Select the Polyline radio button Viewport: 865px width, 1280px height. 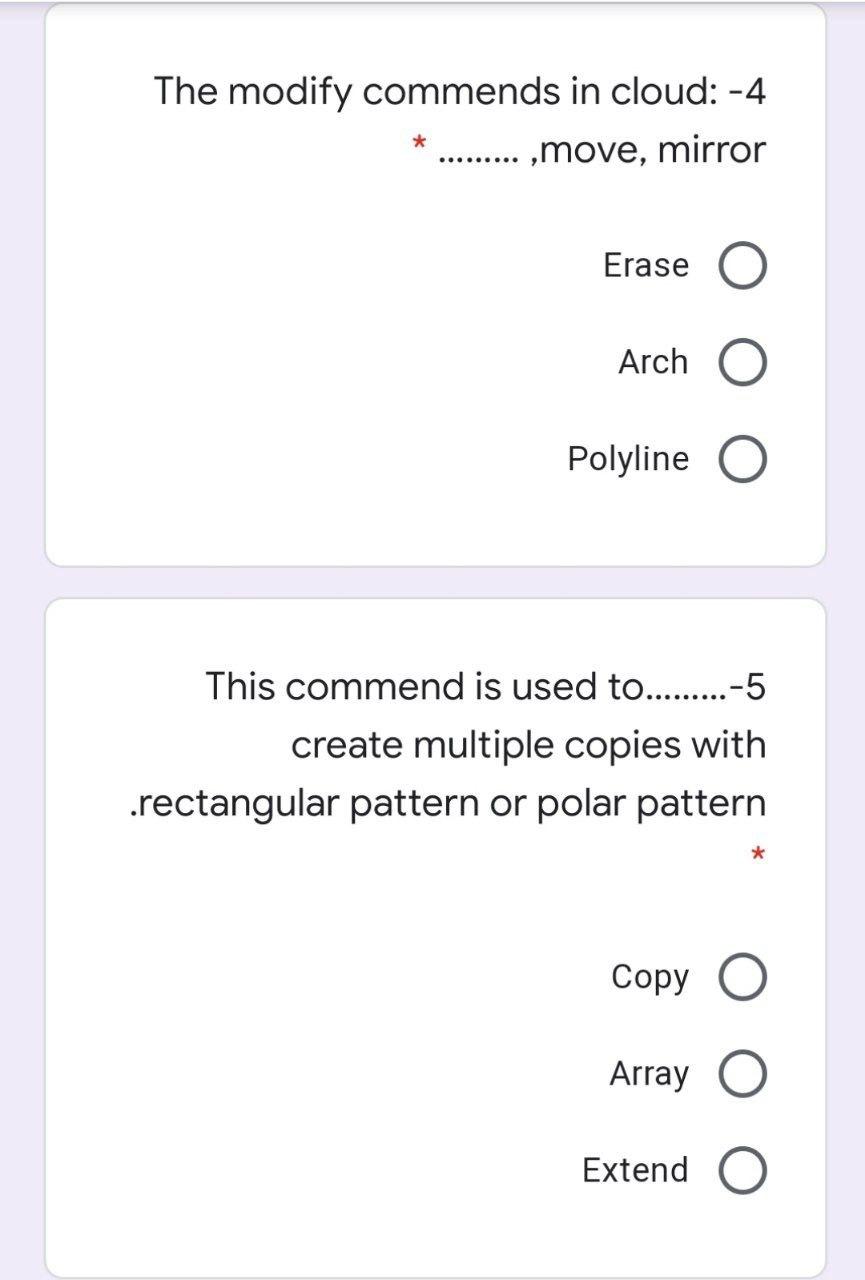(x=742, y=459)
